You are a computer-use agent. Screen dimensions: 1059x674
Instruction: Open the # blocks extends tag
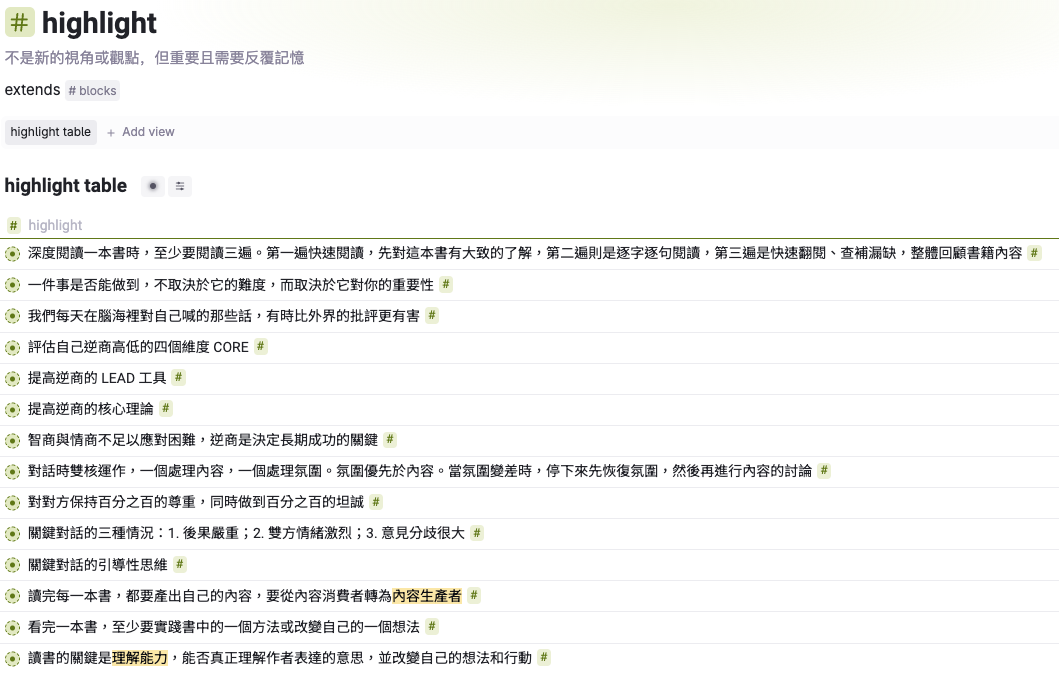tap(92, 91)
